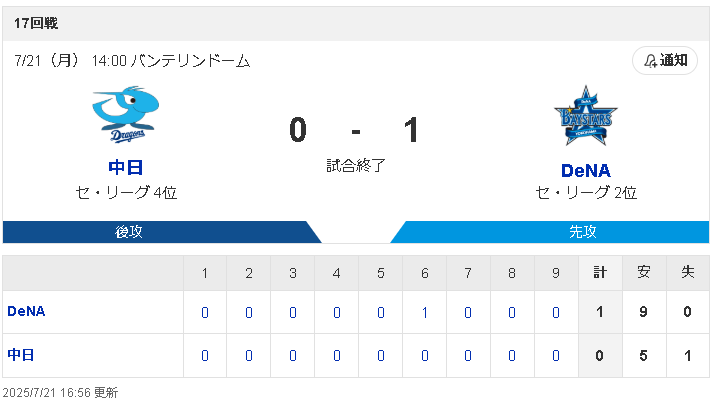Viewport: 712px width, 400px height.
Task: Open the DeNA team link under logo
Action: [x=586, y=171]
